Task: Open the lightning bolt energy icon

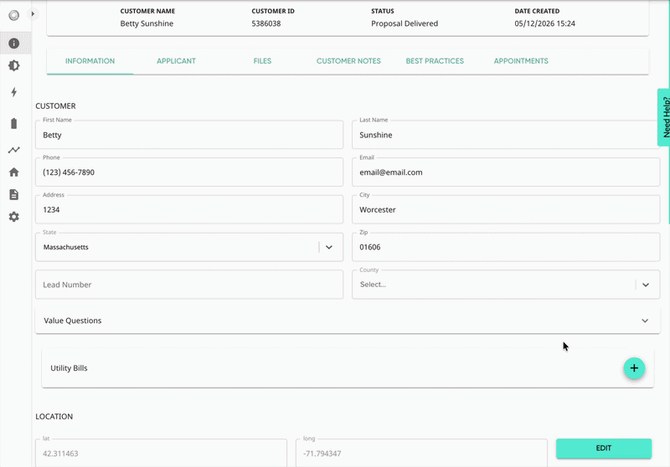Action: point(14,92)
